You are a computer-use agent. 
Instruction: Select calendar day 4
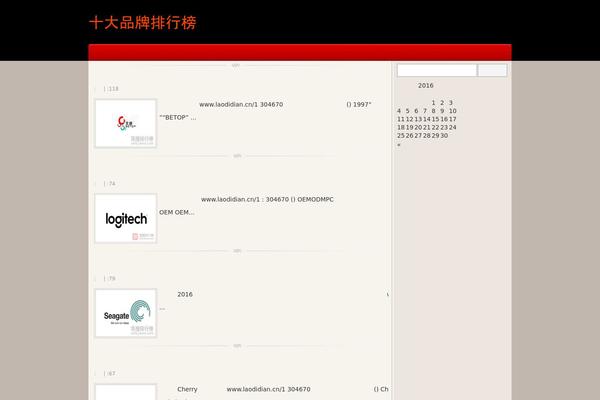(399, 111)
